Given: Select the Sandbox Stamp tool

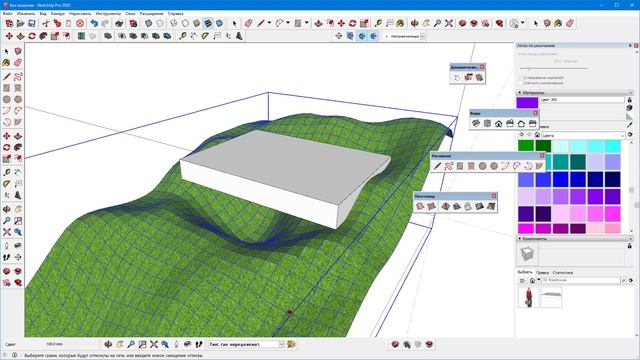Looking at the screenshot, I should pos(457,207).
